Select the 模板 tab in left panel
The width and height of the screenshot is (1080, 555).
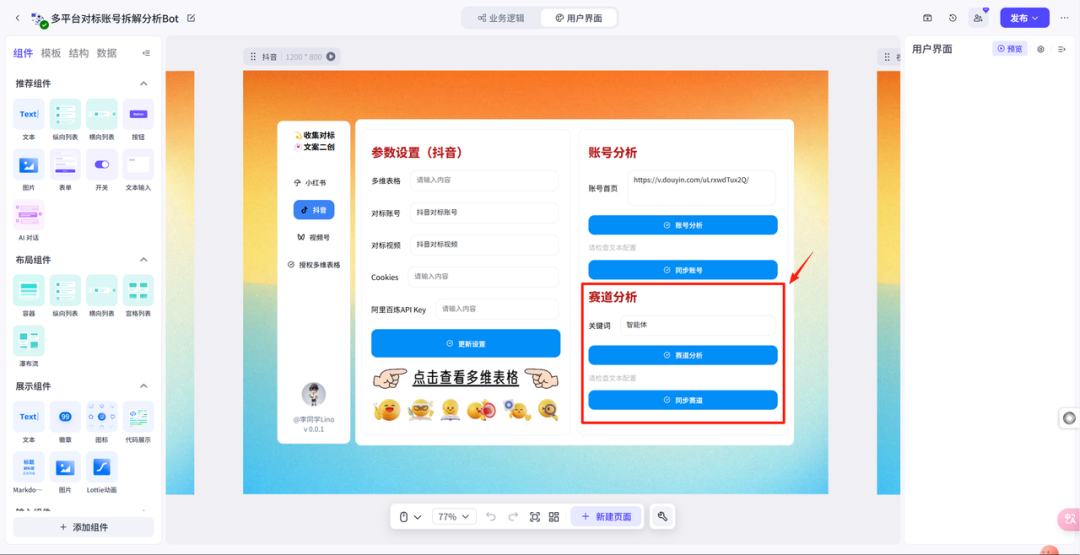(51, 53)
